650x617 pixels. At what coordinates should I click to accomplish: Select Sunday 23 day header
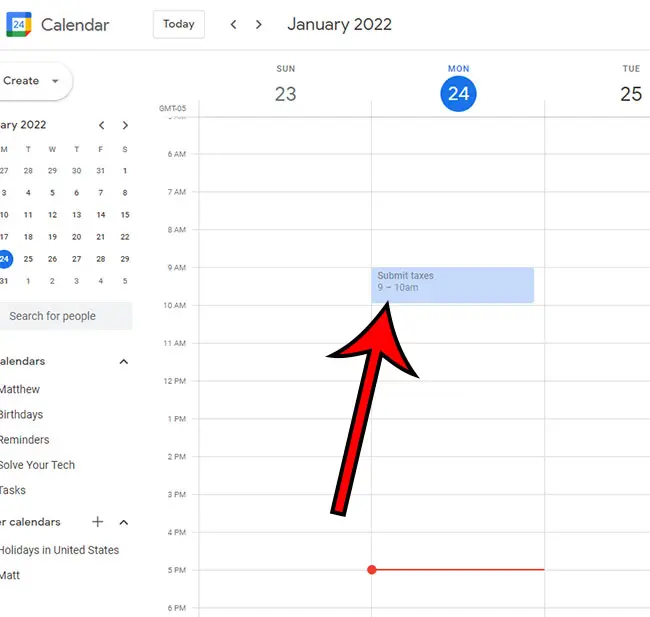(285, 94)
